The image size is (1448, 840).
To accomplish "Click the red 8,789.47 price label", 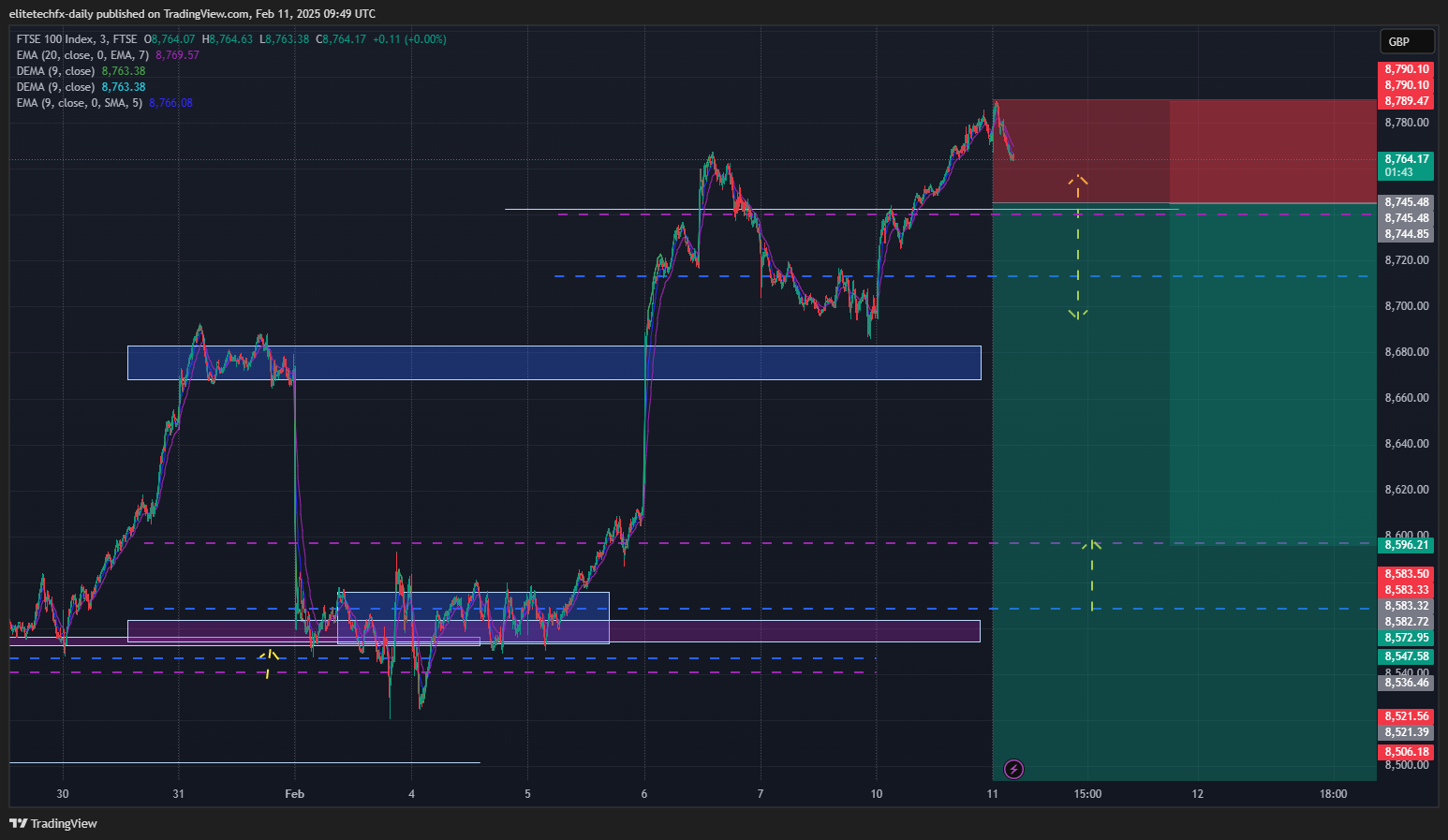I will pos(1406,101).
